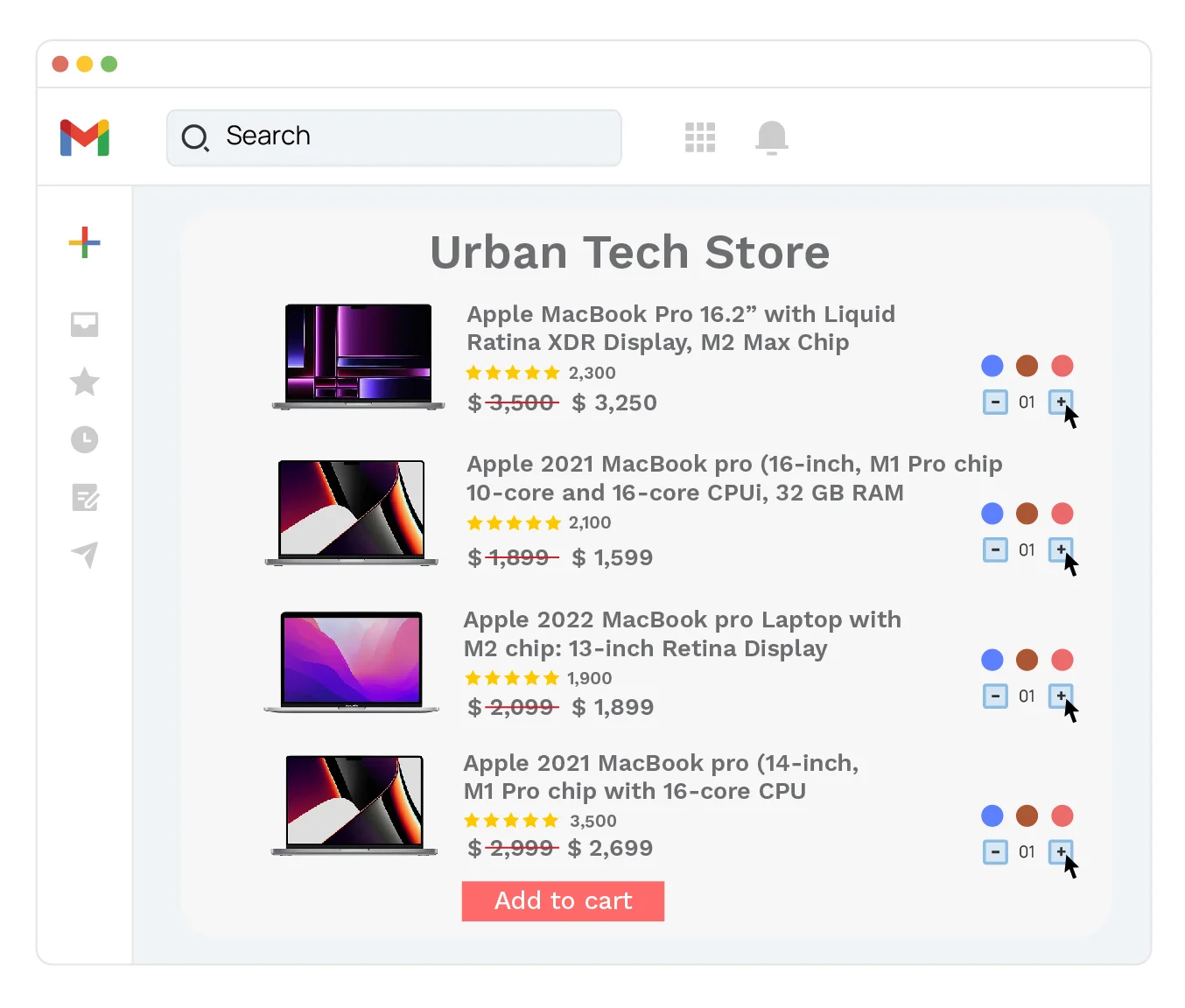Open the snoozed clock icon in sidebar
Screen dimensions: 1185x1008
[85, 439]
